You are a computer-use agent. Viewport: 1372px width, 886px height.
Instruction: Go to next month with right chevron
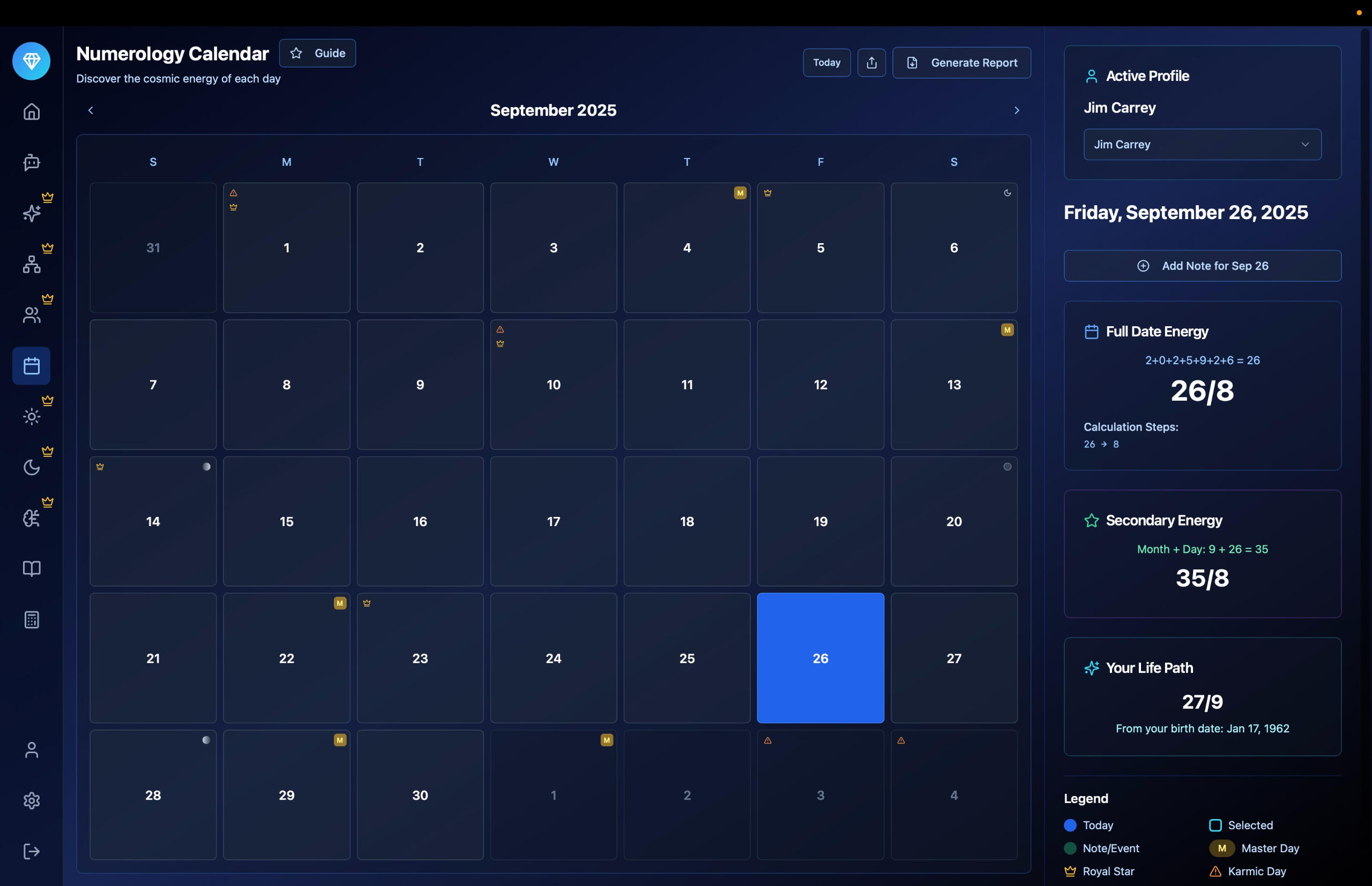[x=1016, y=110]
